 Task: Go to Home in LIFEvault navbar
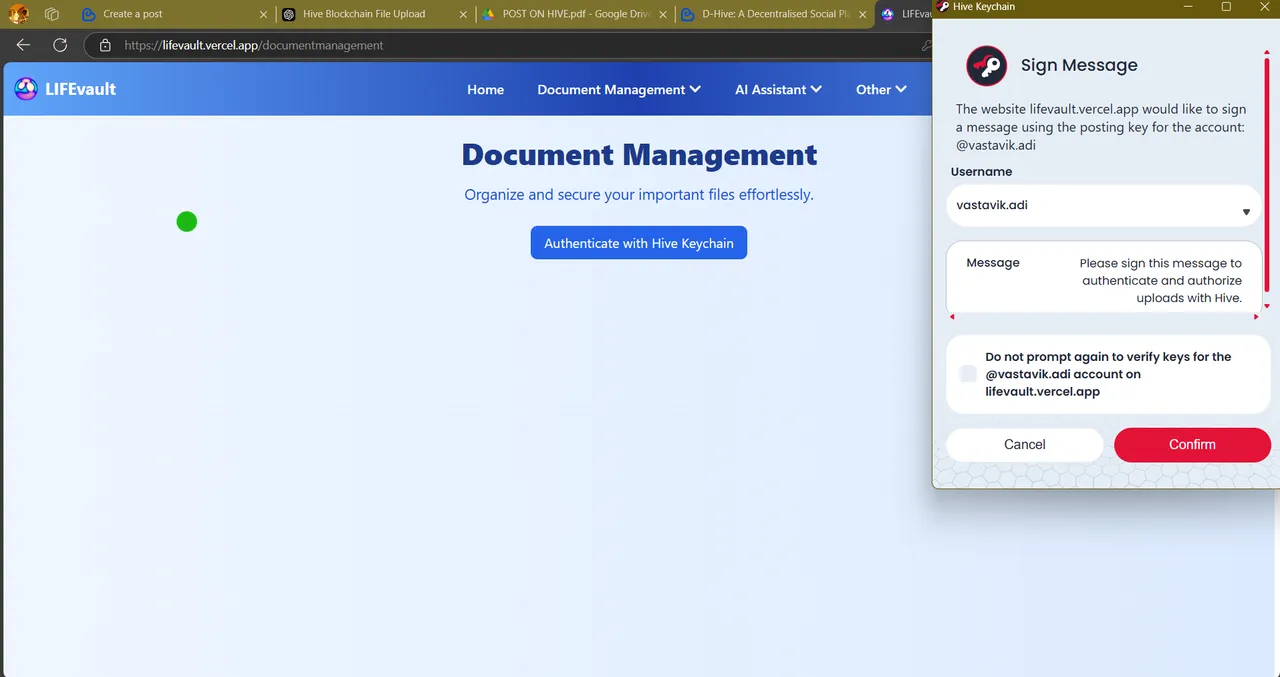tap(485, 89)
